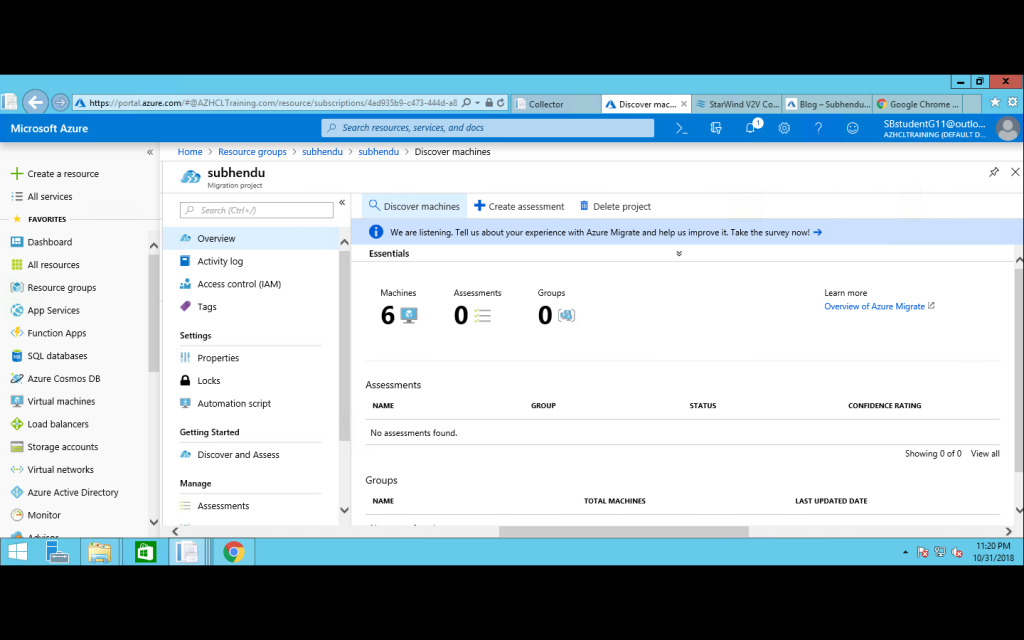Go to Resource groups breadcrumb link
The image size is (1024, 640).
click(252, 152)
